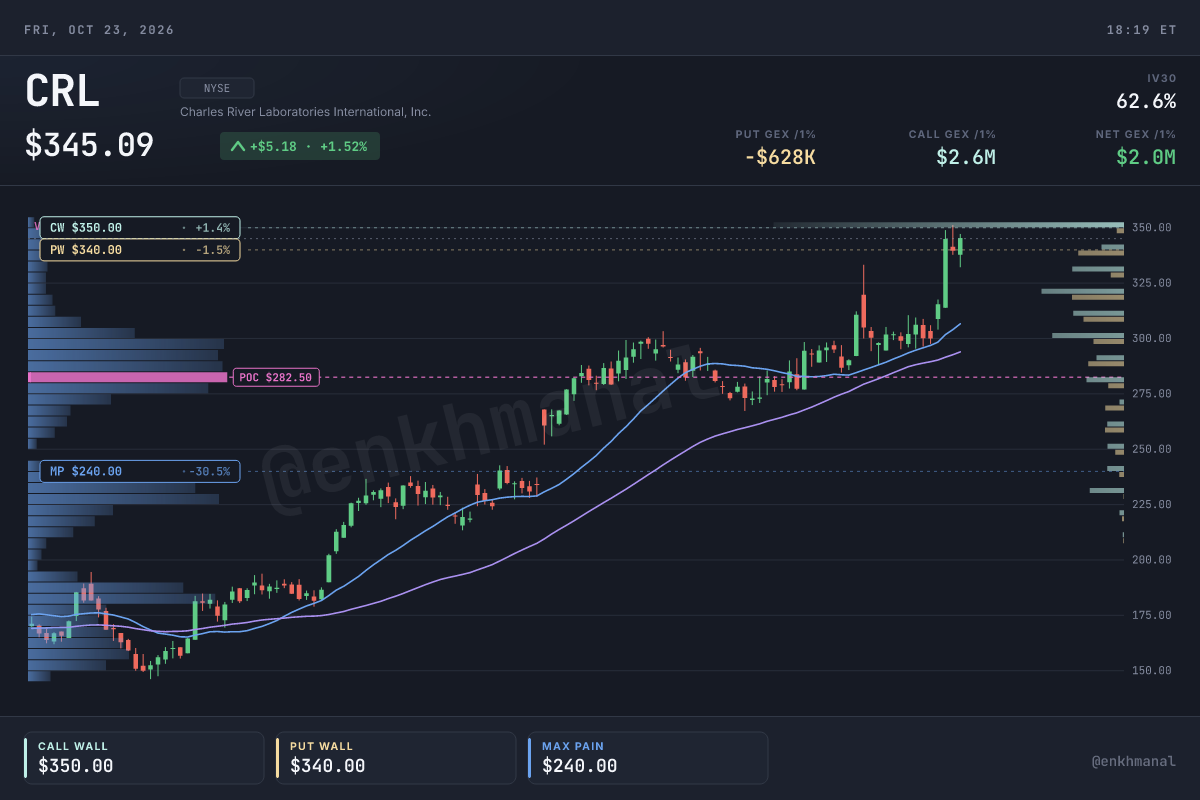Select the POC $282.50 label
The width and height of the screenshot is (1200, 800).
(276, 377)
